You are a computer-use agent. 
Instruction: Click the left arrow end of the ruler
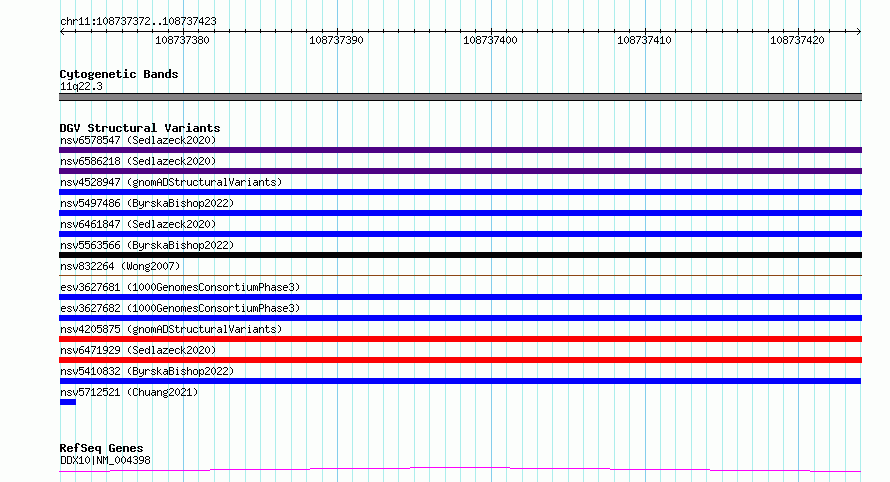[x=62, y=31]
